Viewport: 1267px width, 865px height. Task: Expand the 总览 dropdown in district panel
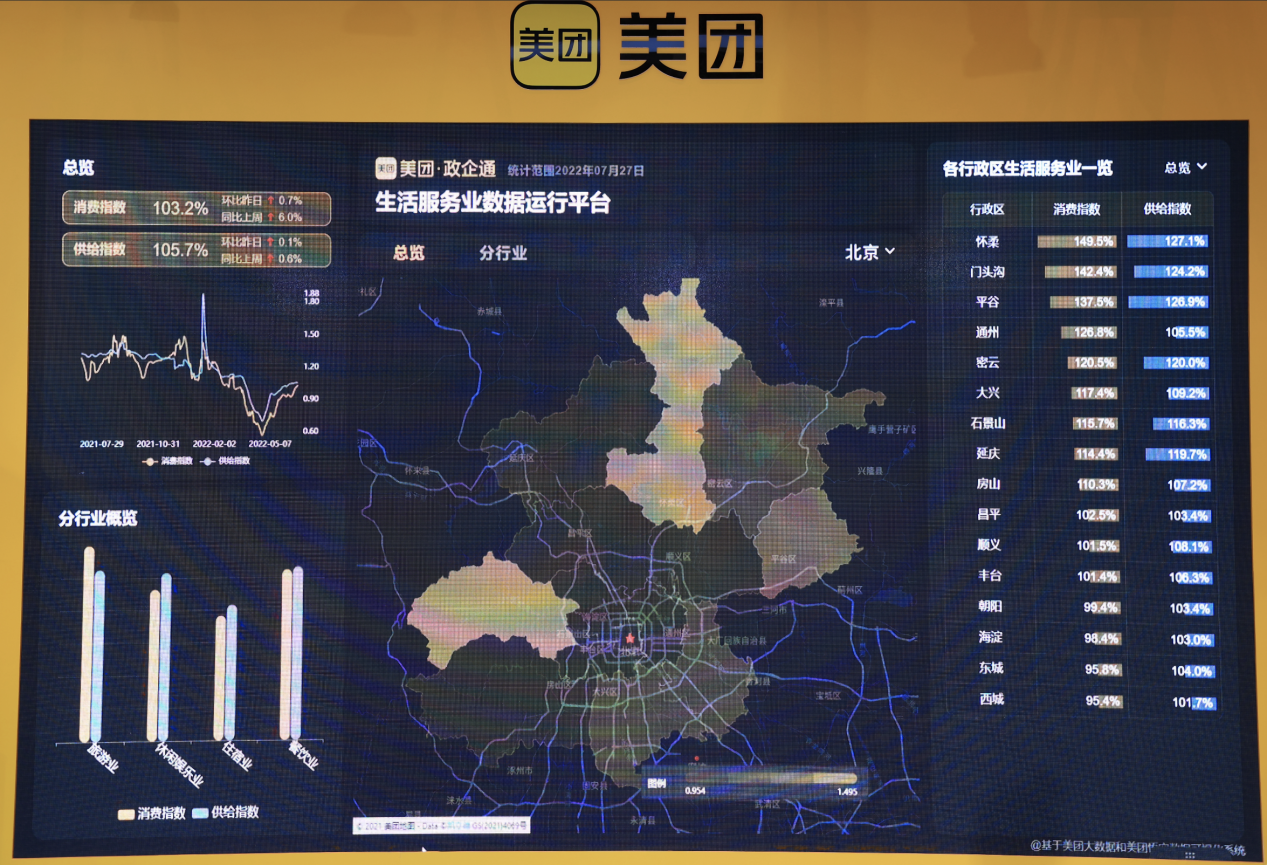coord(1186,168)
